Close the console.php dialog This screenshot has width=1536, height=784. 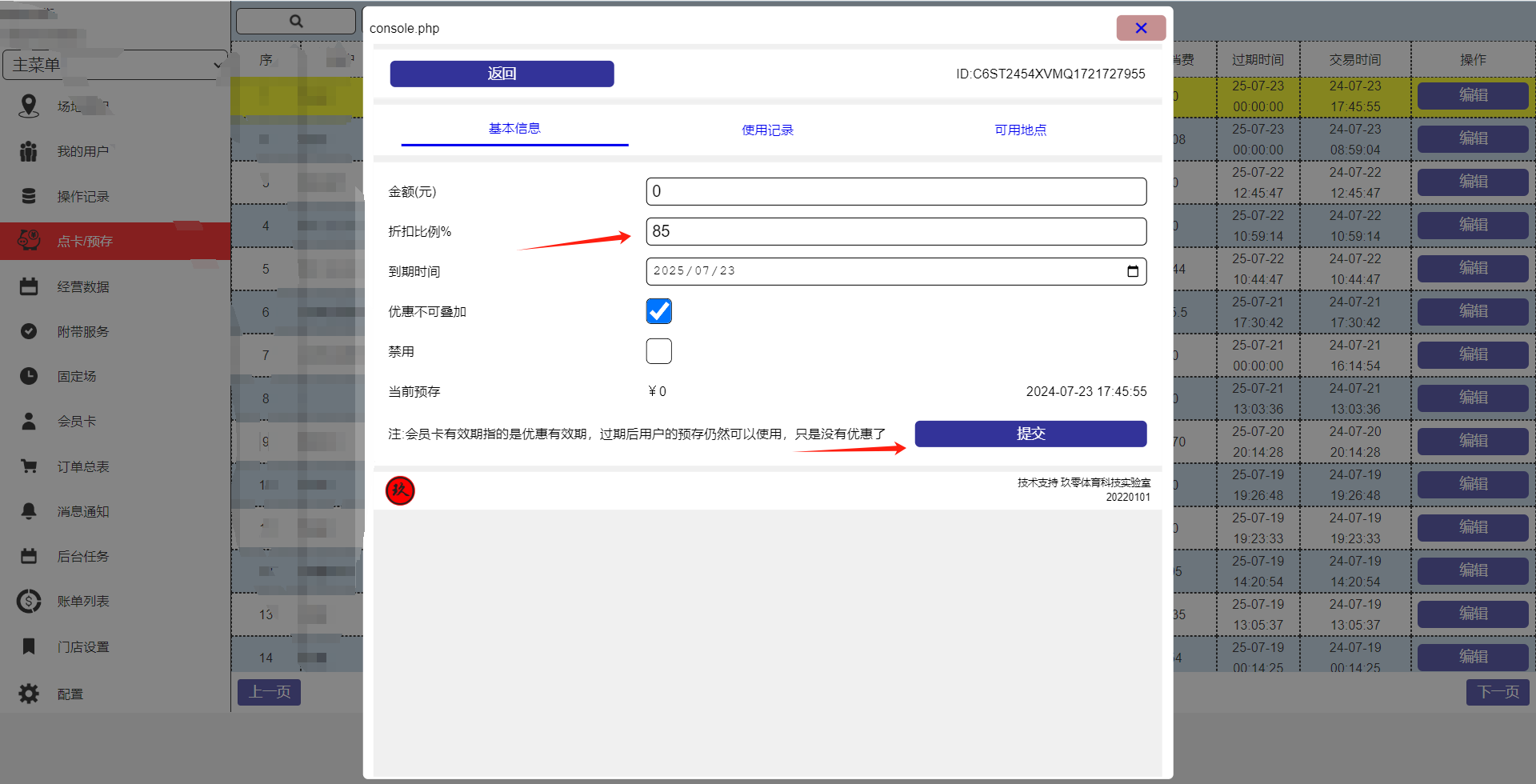1140,28
